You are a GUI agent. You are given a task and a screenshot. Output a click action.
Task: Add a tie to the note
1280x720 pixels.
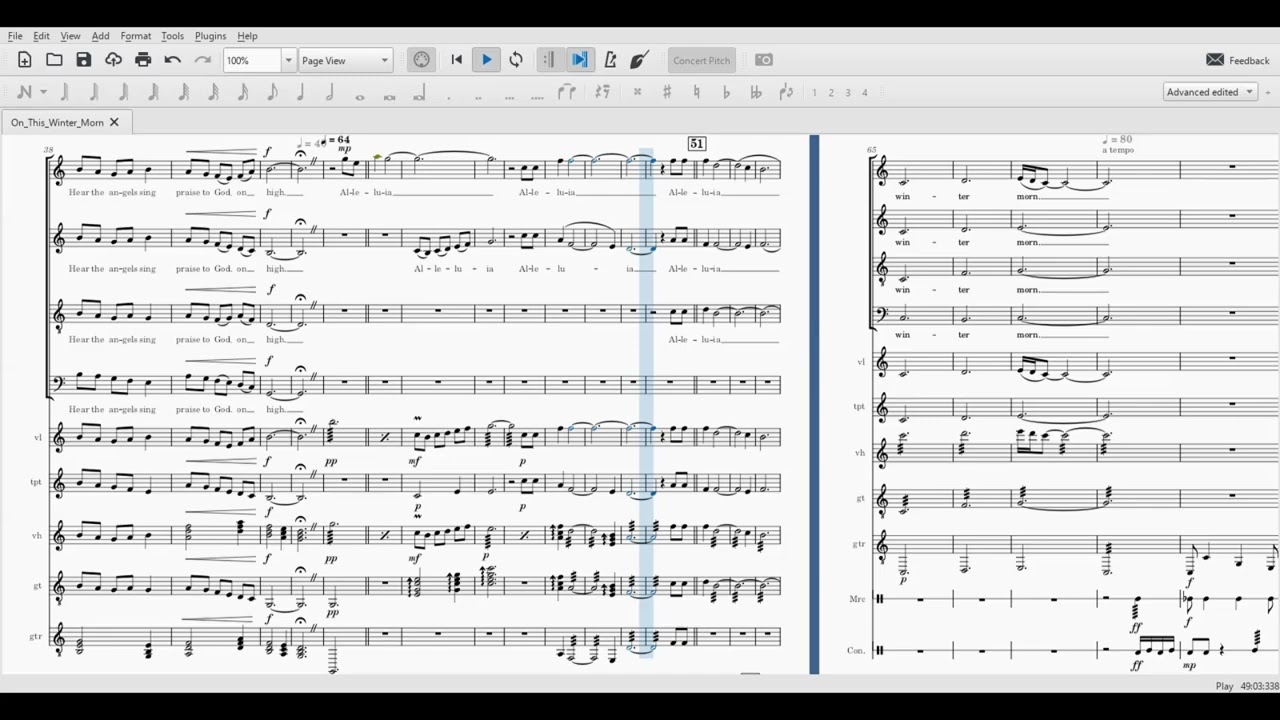coord(566,92)
